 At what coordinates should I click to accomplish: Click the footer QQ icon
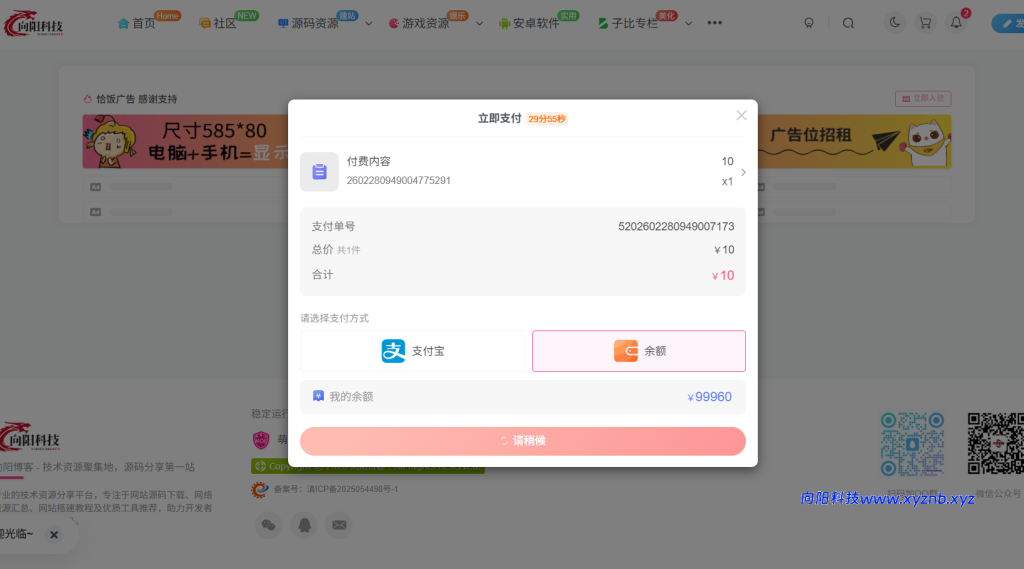tap(304, 525)
